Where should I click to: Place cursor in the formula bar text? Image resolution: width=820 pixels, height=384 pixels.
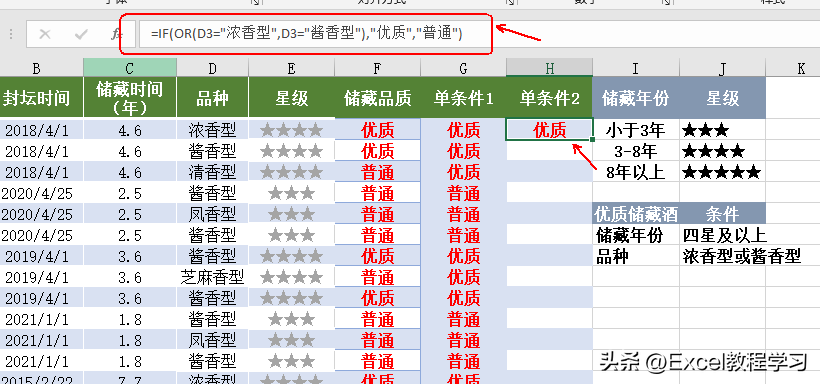tap(306, 35)
